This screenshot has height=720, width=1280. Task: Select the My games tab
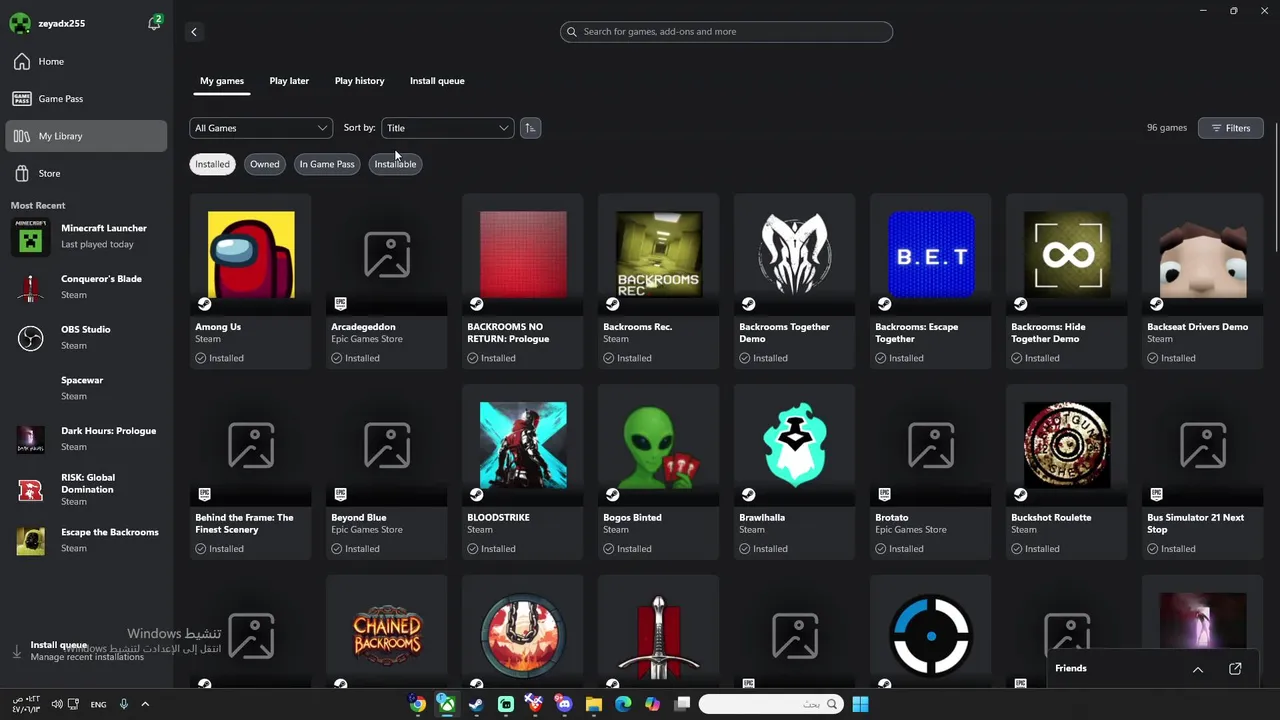222,81
